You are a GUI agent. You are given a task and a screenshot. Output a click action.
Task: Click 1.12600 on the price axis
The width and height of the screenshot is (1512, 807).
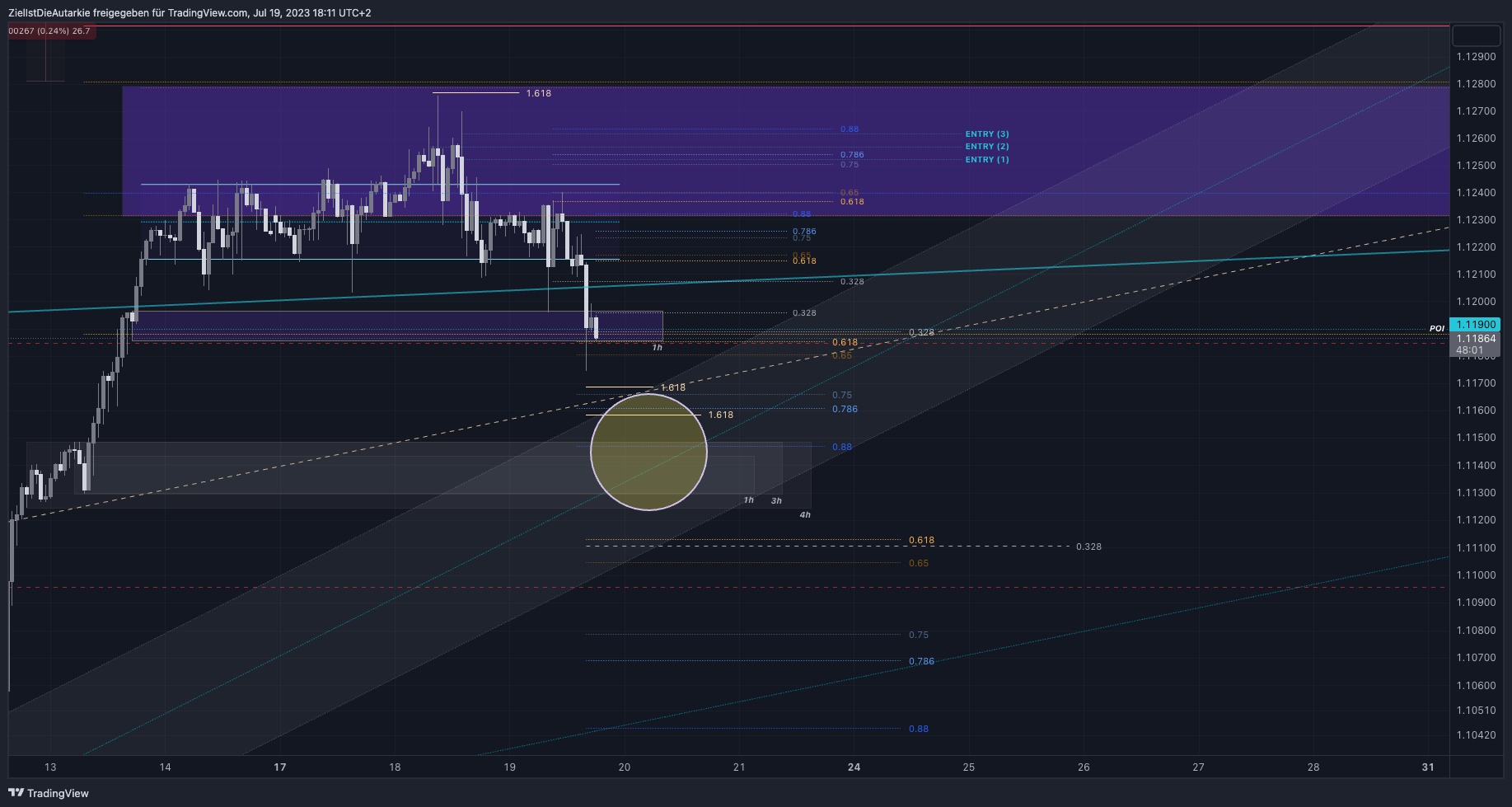click(x=1476, y=138)
